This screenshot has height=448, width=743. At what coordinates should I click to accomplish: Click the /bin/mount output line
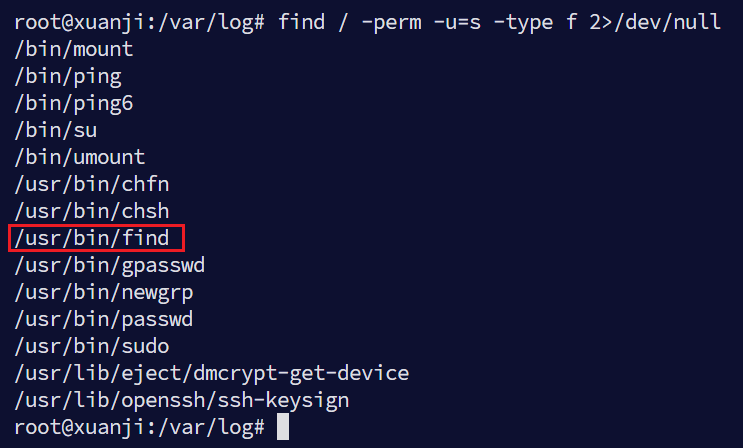point(74,49)
